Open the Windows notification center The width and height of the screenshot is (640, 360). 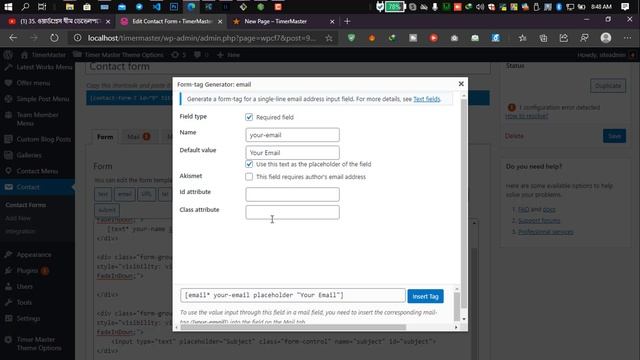tap(625, 7)
